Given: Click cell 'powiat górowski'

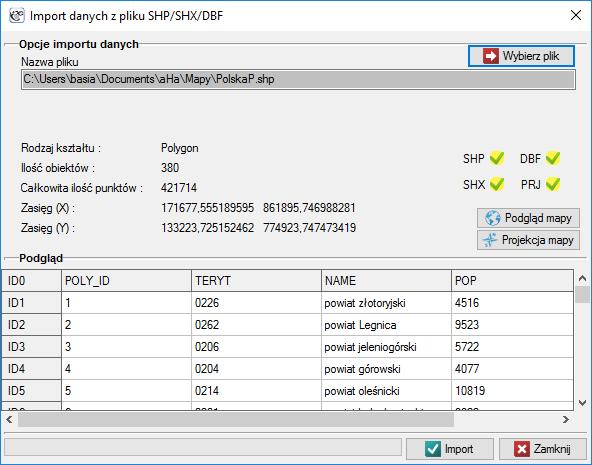Looking at the screenshot, I should 386,368.
